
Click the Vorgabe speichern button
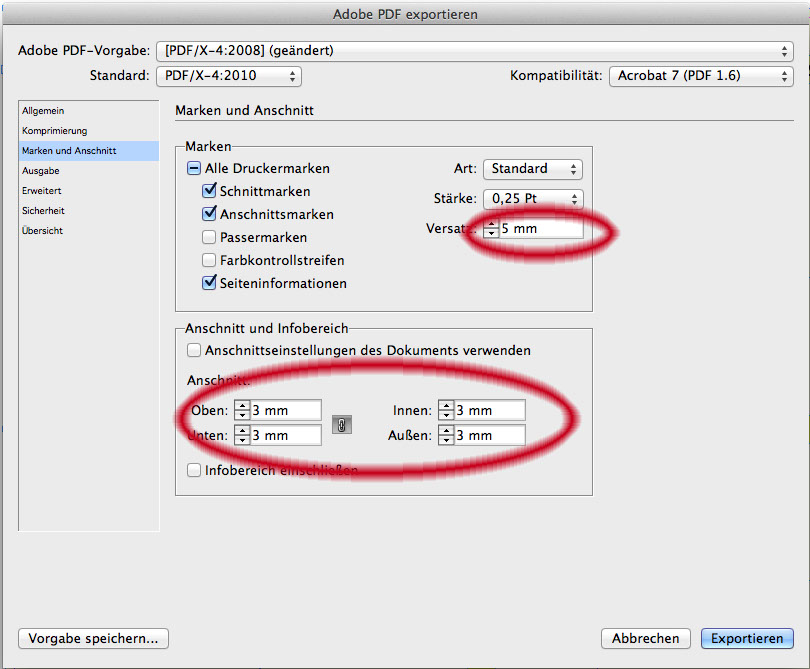click(93, 639)
